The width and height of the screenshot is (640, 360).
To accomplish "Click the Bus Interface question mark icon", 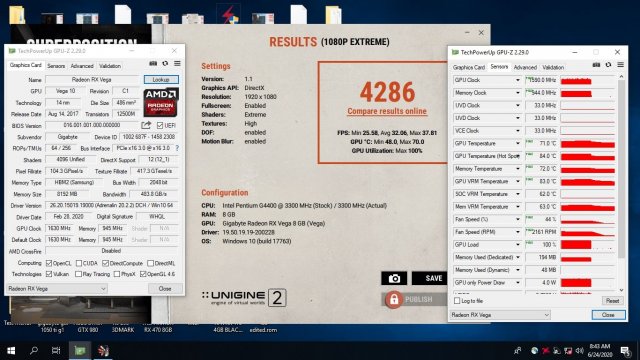I will tap(177, 148).
